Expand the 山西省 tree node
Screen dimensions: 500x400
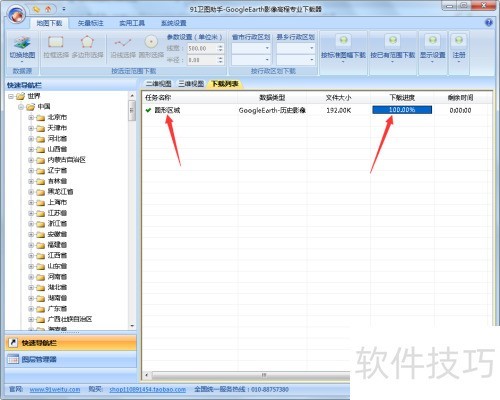[31, 149]
